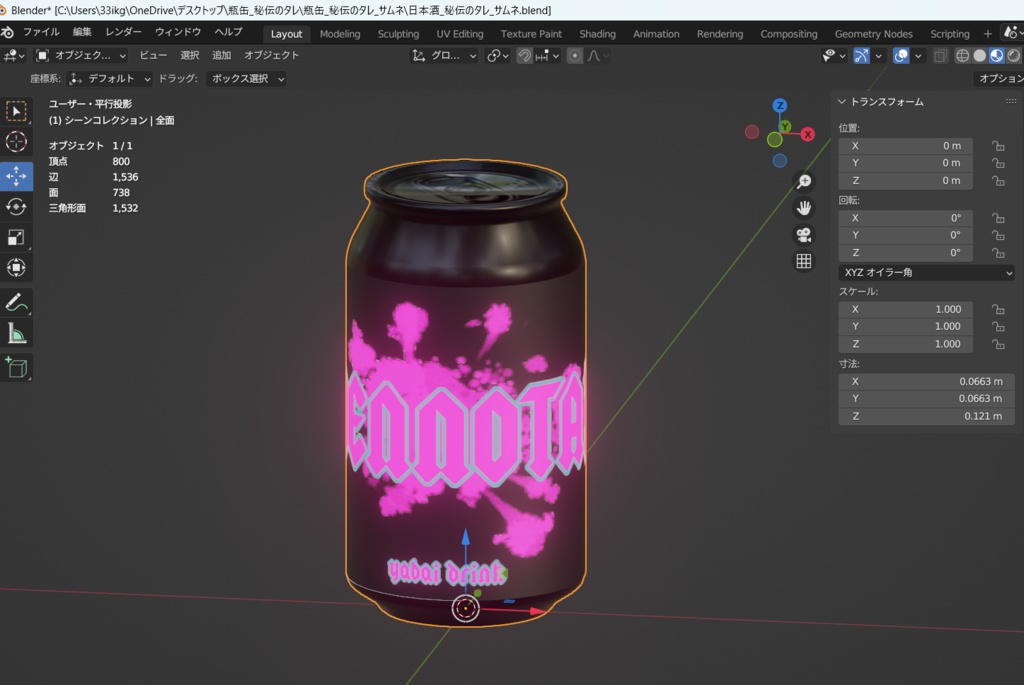Click the オプション button
The height and width of the screenshot is (685, 1024).
tap(999, 79)
